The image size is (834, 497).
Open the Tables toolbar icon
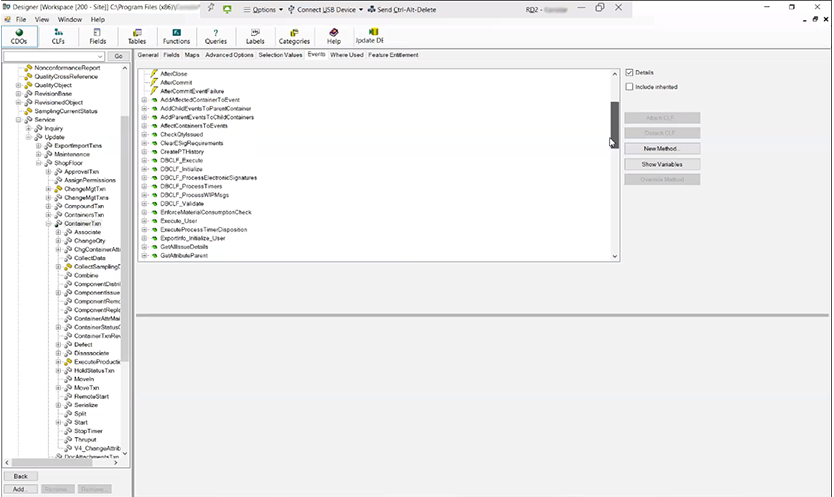pyautogui.click(x=137, y=36)
